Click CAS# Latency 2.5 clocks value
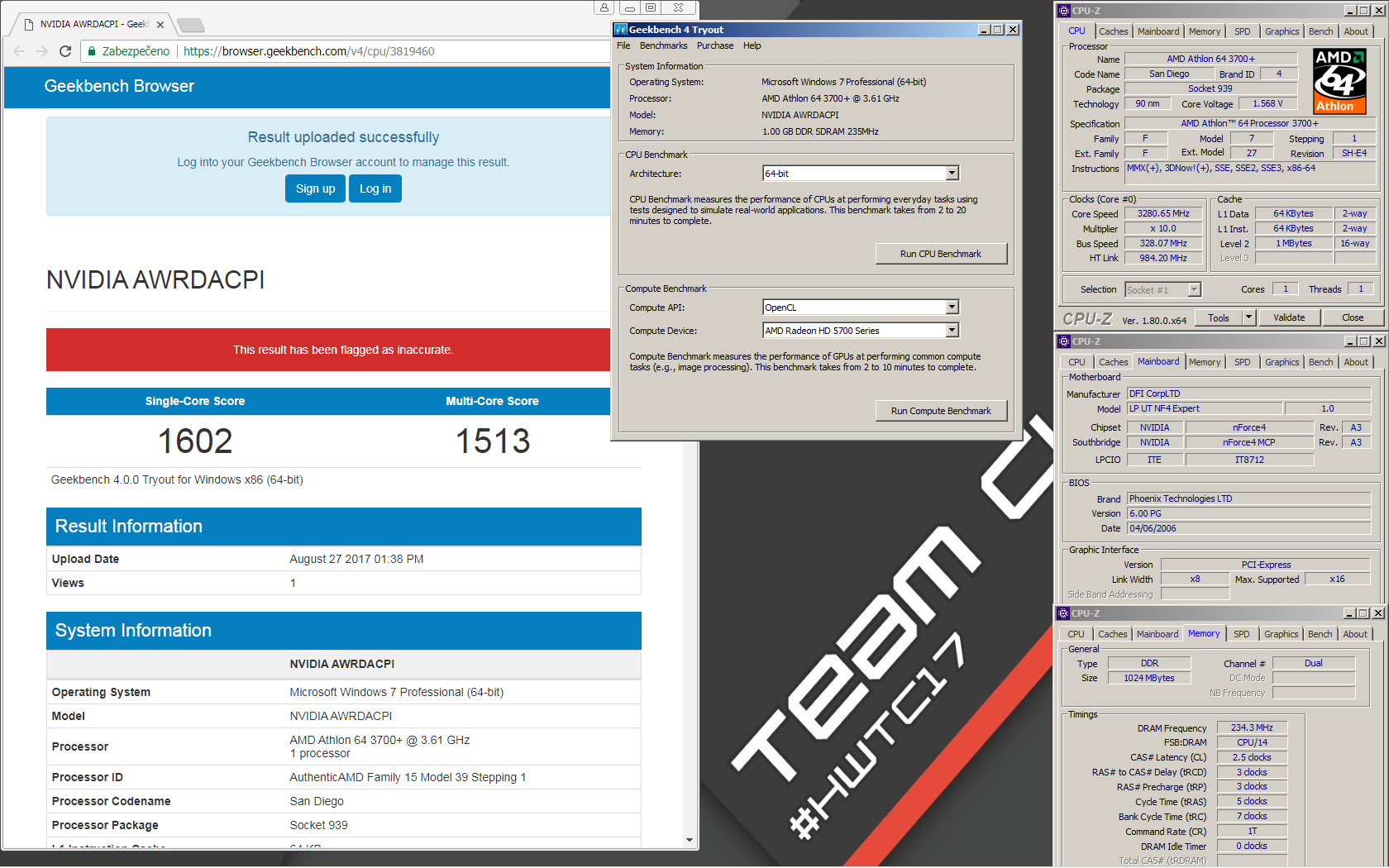 1252,757
